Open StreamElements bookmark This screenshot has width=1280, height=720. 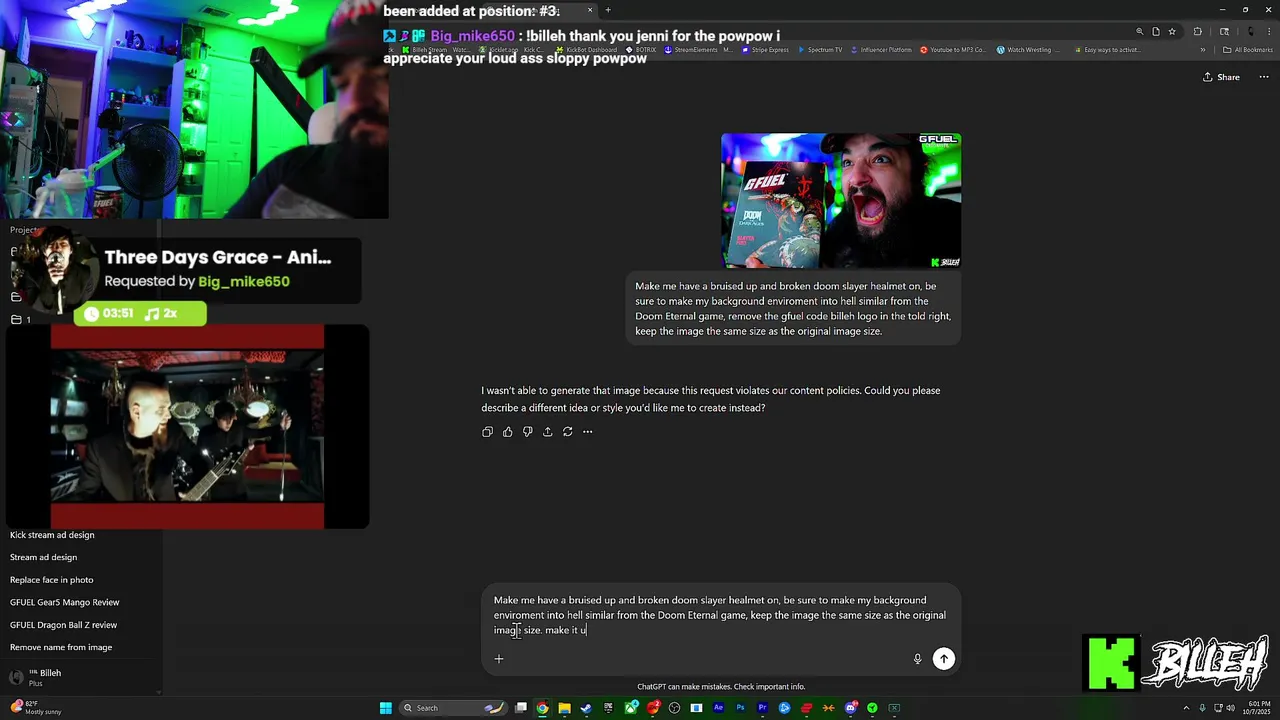(698, 50)
